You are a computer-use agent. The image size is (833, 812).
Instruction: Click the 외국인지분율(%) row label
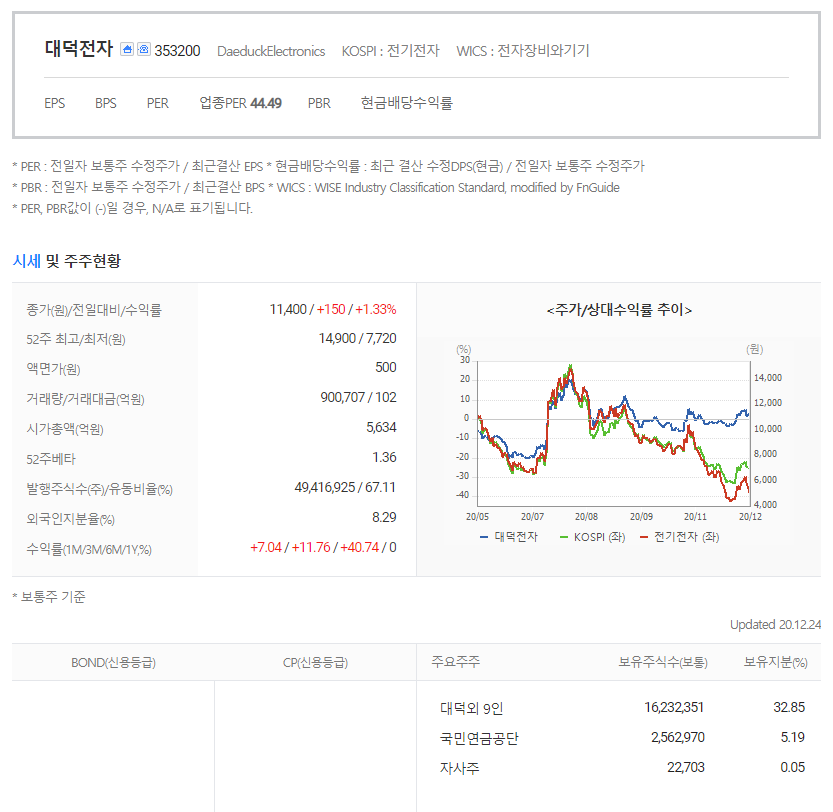click(70, 519)
